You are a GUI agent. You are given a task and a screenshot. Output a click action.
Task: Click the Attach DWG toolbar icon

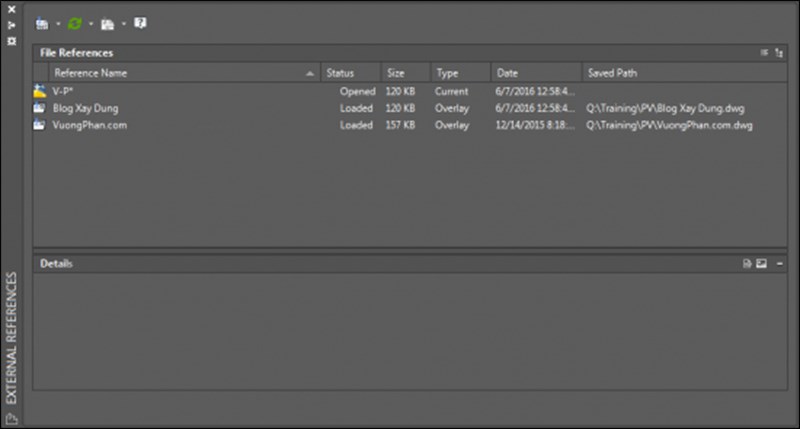pos(41,22)
